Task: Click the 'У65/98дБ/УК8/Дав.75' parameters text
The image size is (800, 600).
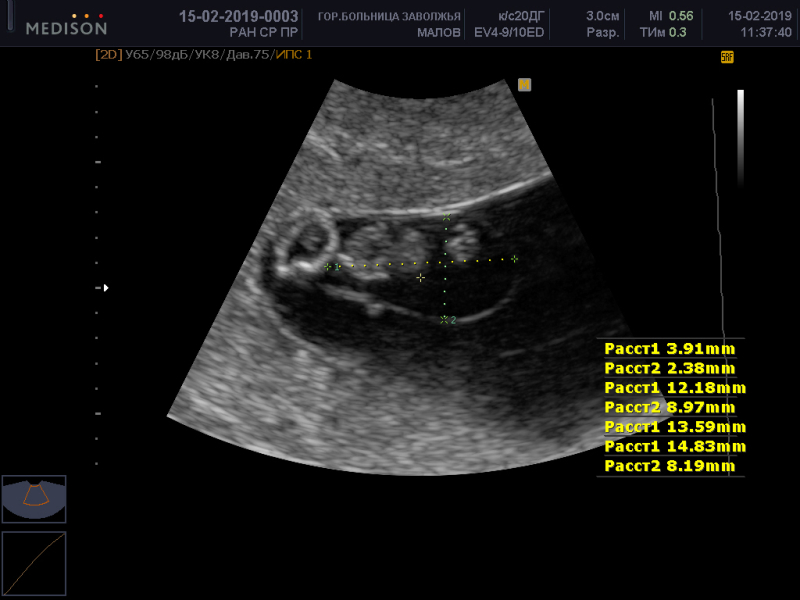Action: coord(200,55)
